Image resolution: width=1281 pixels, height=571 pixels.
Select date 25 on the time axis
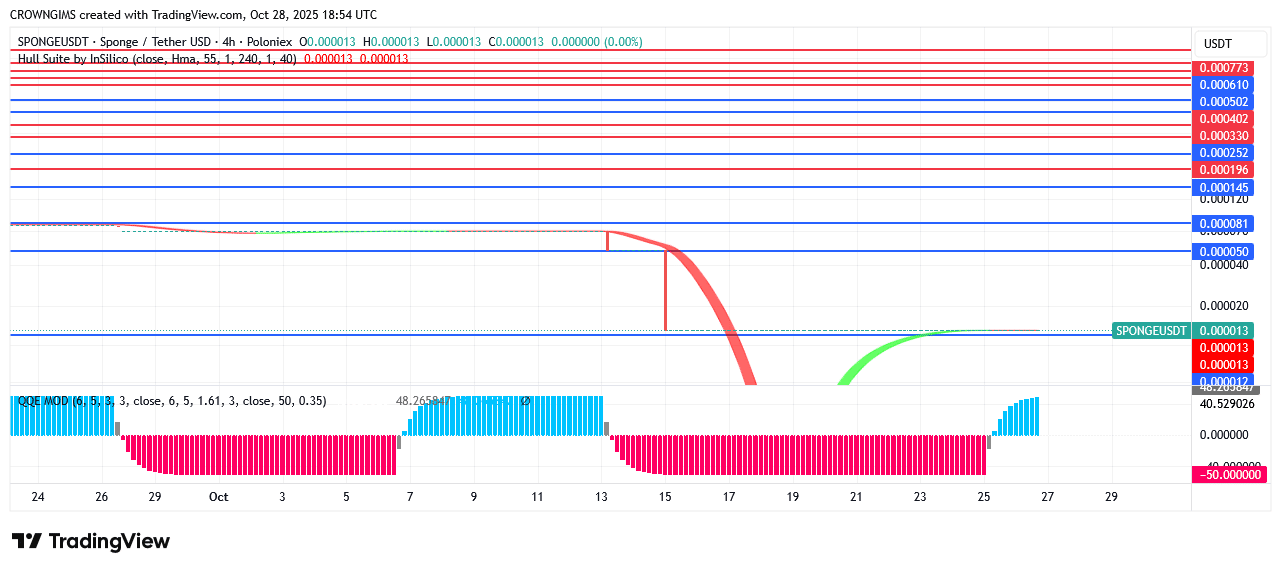[984, 497]
